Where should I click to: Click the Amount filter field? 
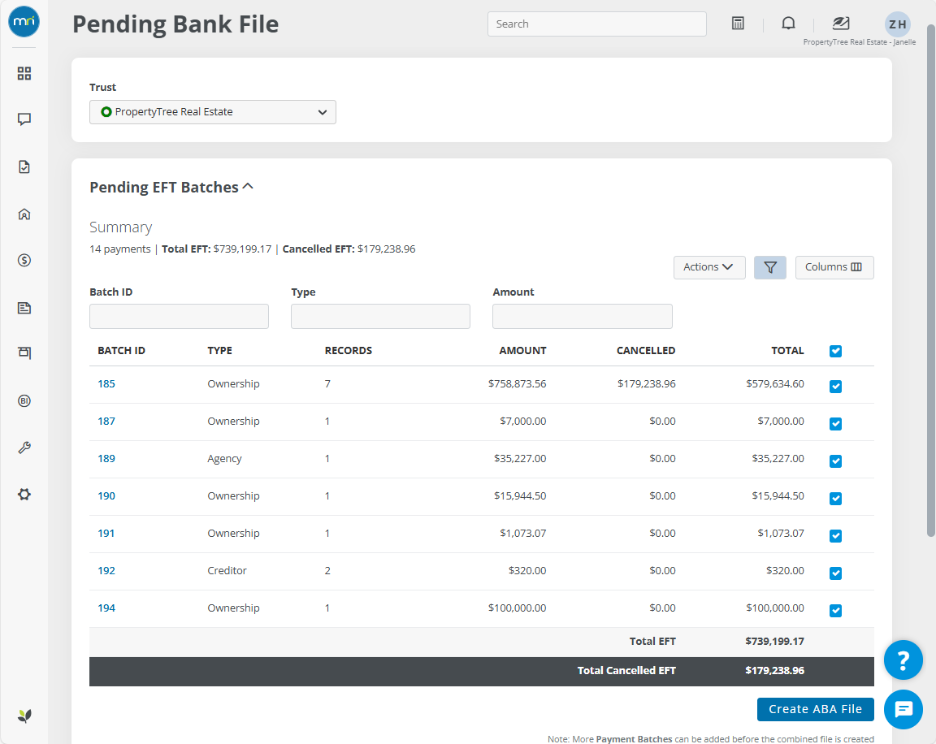pyautogui.click(x=582, y=316)
